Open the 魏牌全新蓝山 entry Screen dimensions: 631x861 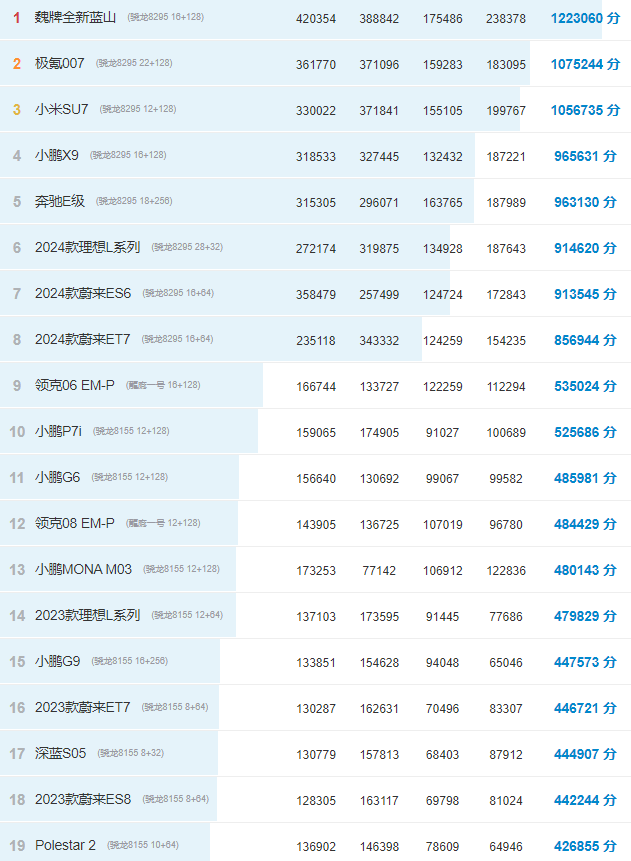point(75,18)
